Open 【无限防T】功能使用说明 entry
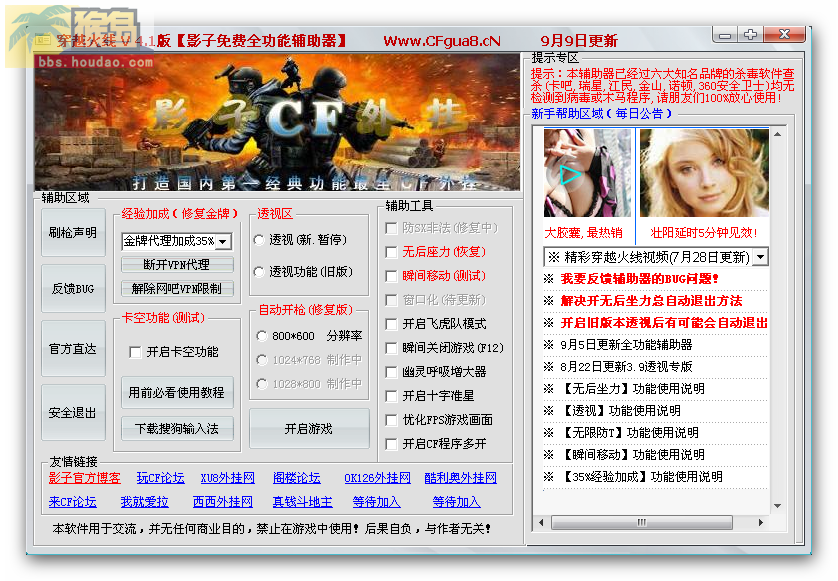Viewport: 838px width, 581px height. [x=630, y=432]
